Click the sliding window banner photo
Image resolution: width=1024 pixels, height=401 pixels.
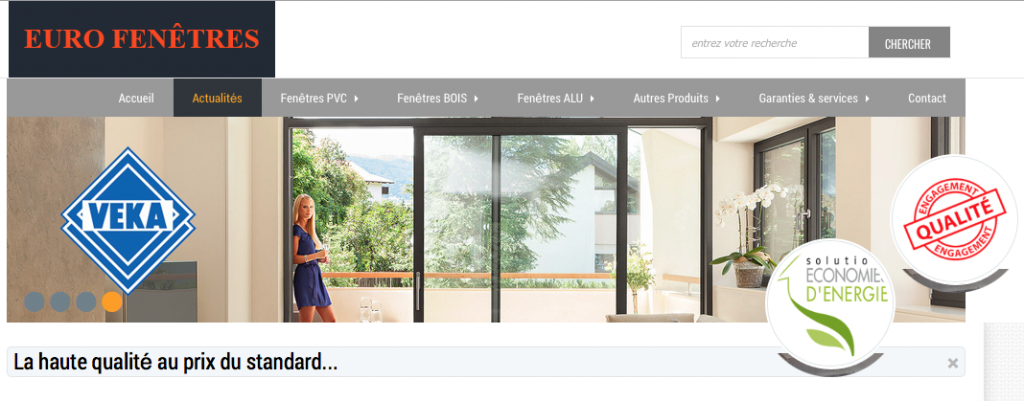[x=486, y=219]
